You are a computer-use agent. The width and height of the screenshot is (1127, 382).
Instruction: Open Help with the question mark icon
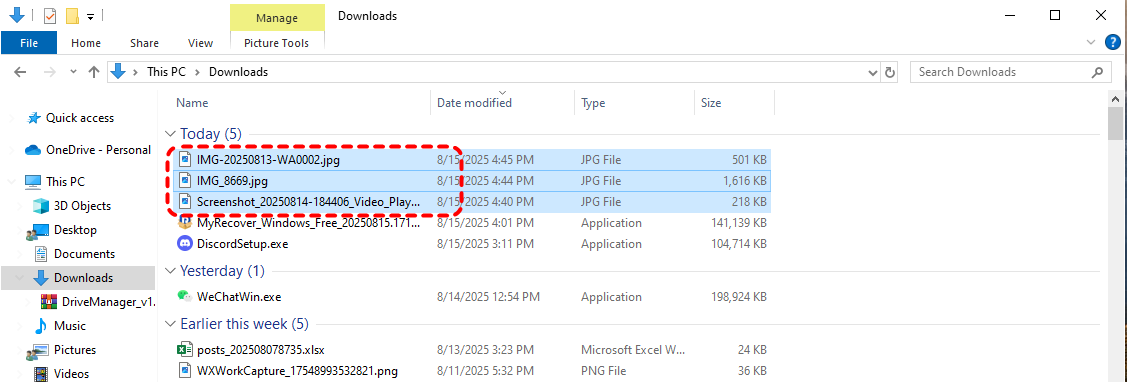pos(1113,43)
